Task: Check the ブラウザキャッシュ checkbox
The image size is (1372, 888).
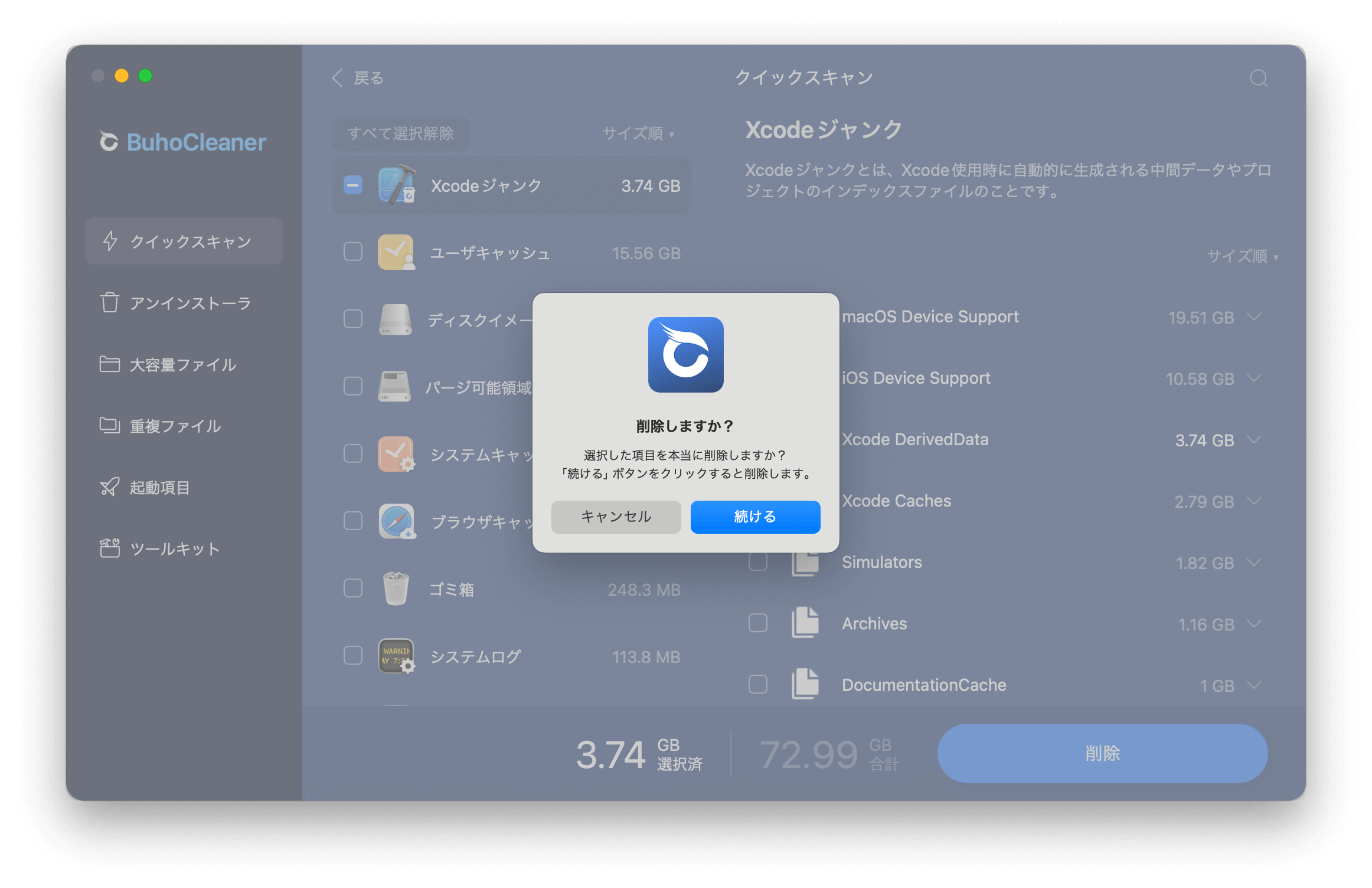Action: (353, 521)
